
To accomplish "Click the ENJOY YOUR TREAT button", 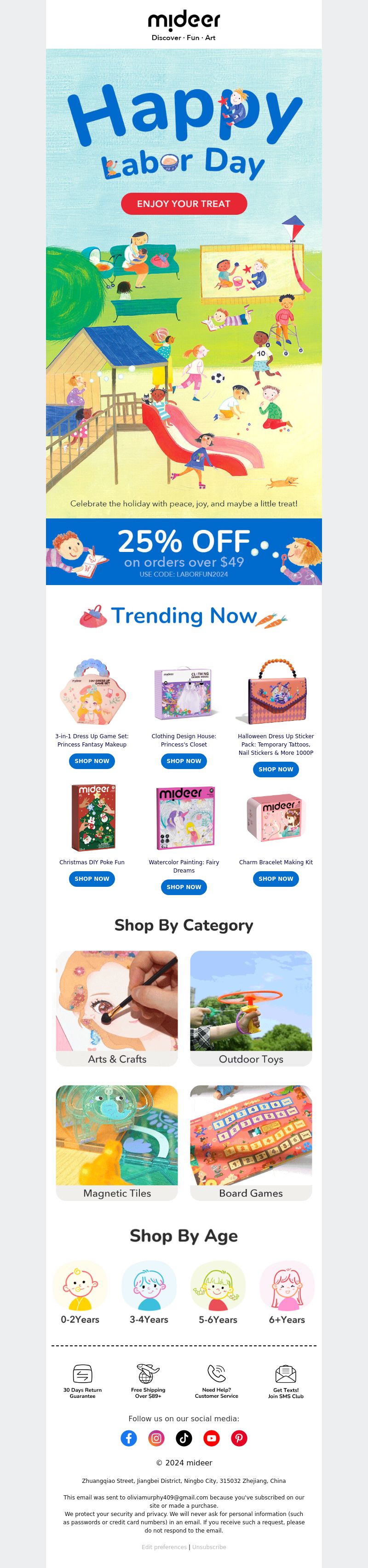I will click(184, 203).
